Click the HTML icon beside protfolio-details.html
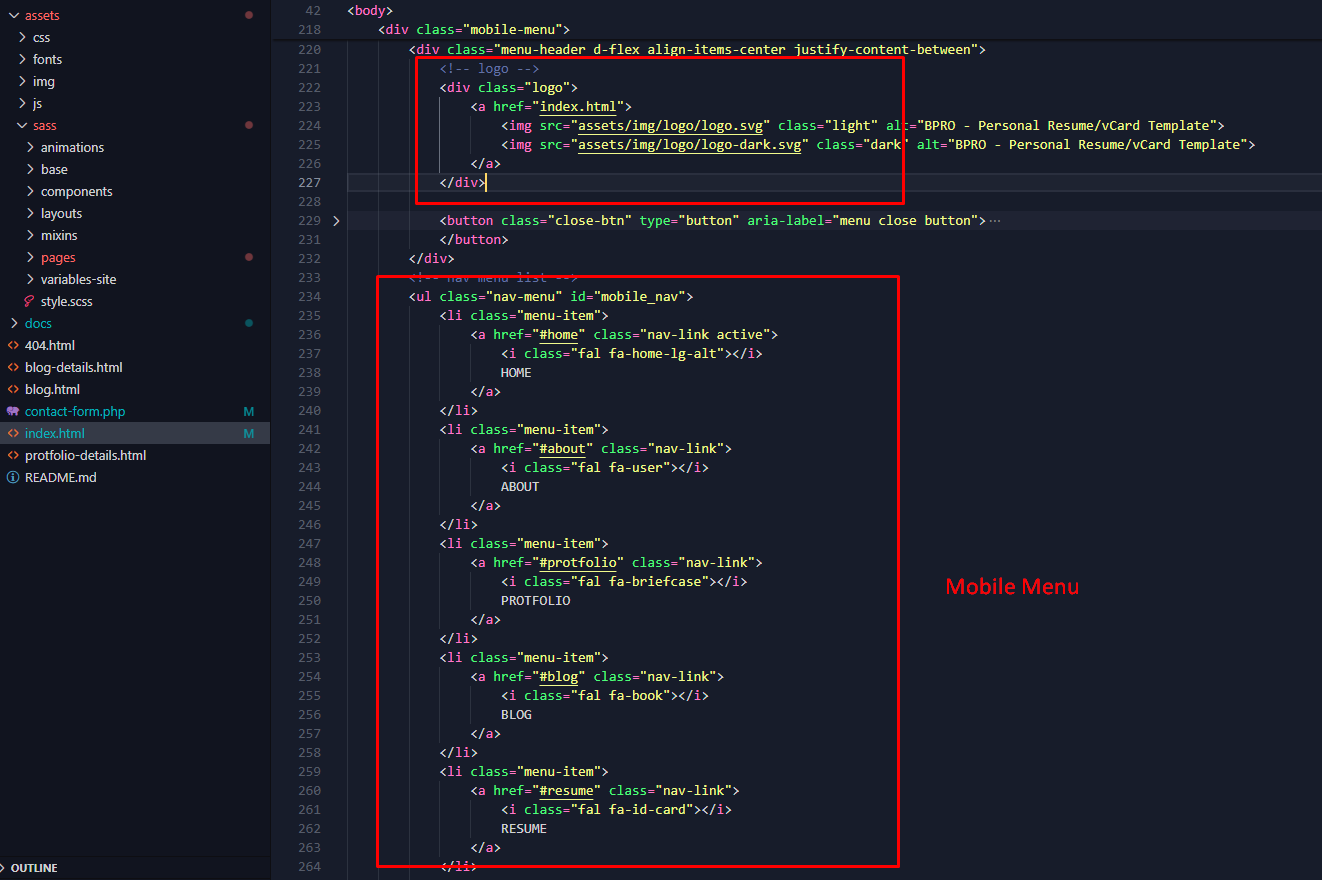1322x880 pixels. [x=13, y=455]
